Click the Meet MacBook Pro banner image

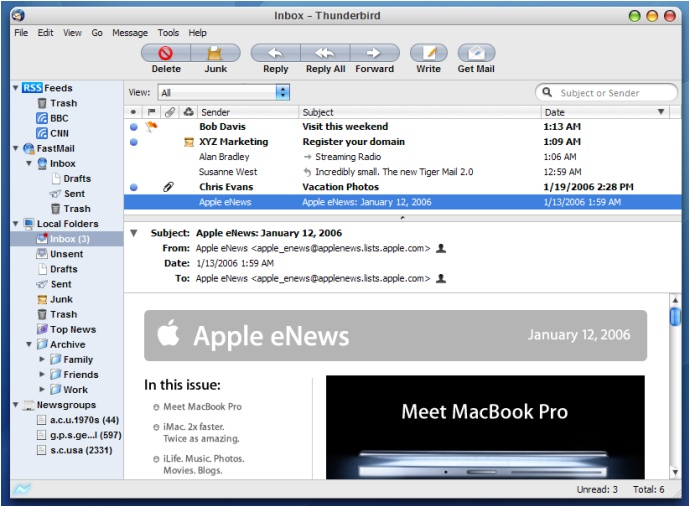(x=485, y=427)
